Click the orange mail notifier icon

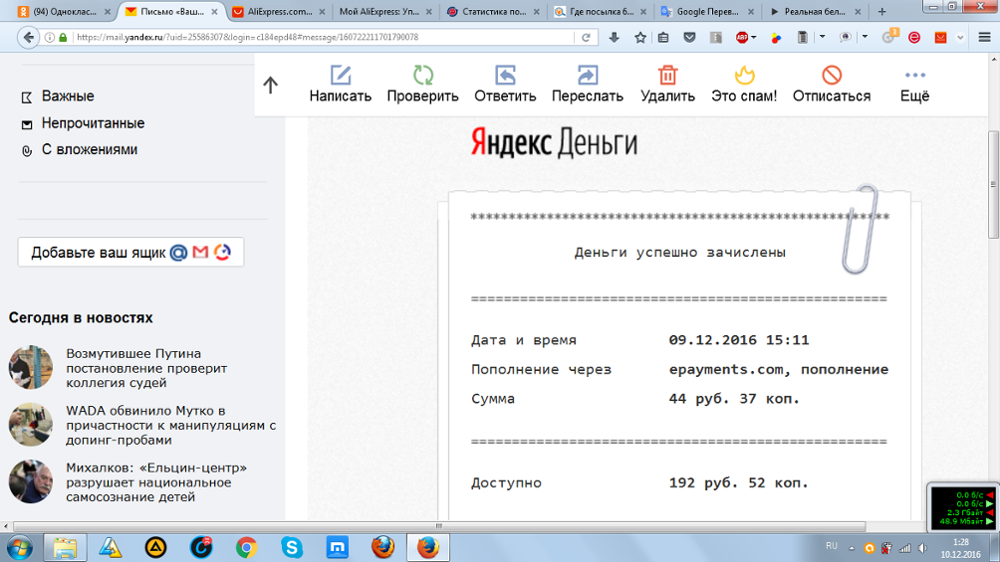click(x=941, y=38)
